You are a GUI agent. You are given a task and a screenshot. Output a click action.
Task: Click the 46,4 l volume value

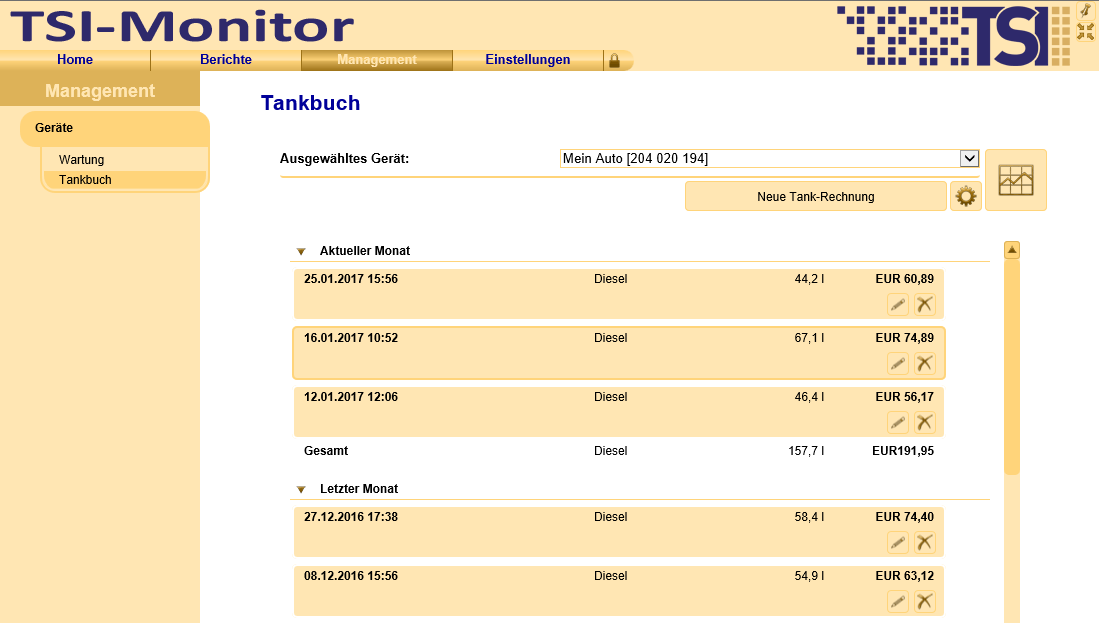(x=809, y=397)
